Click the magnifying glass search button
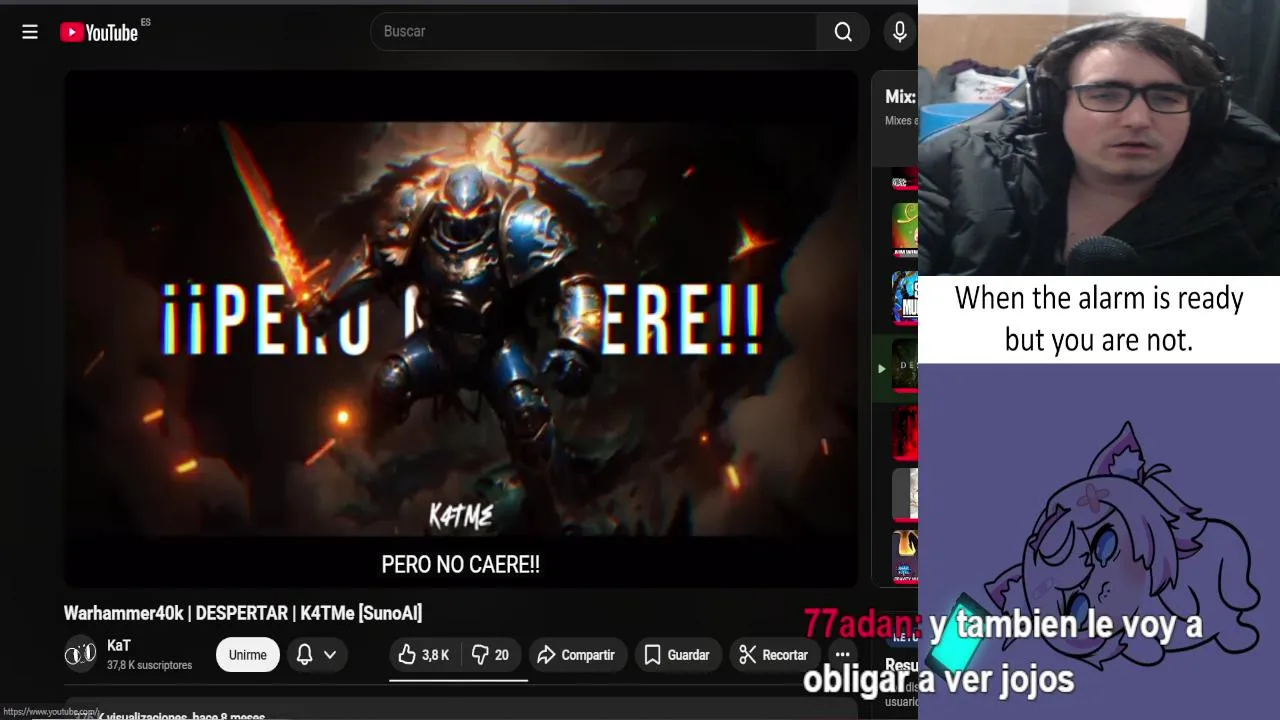1280x720 pixels. [x=843, y=32]
